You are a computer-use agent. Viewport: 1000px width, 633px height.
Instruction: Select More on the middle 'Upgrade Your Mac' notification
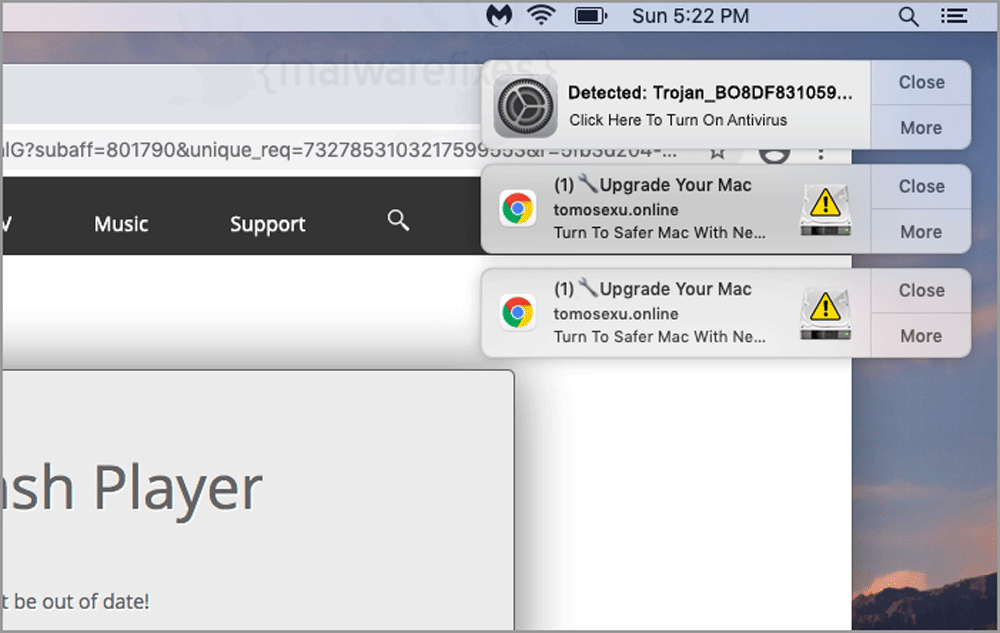[x=921, y=231]
